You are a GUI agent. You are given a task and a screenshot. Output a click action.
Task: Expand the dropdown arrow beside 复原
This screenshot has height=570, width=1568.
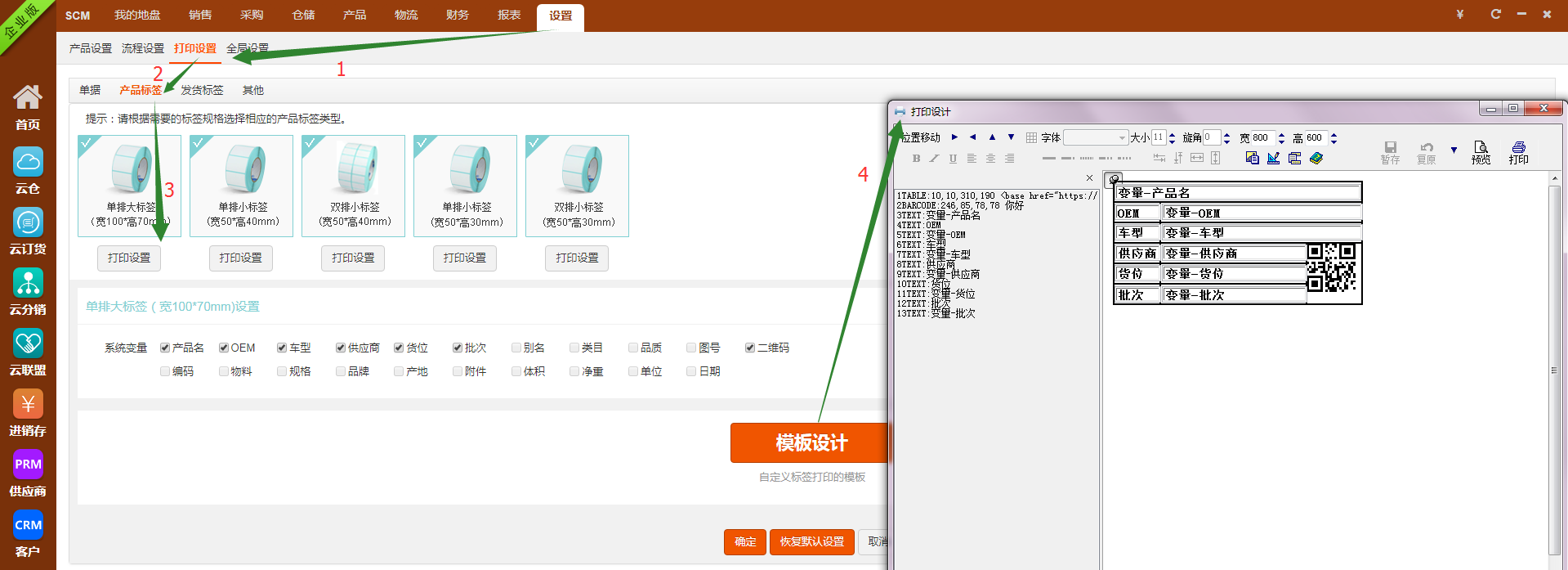(1454, 150)
